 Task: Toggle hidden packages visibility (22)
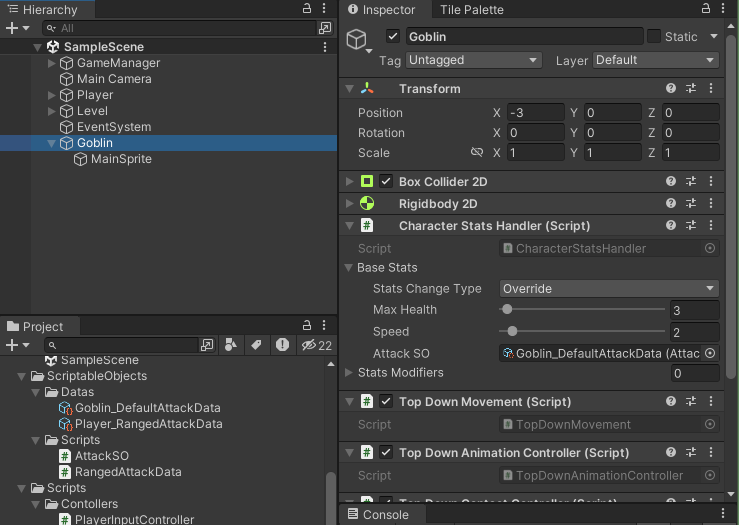tap(316, 345)
